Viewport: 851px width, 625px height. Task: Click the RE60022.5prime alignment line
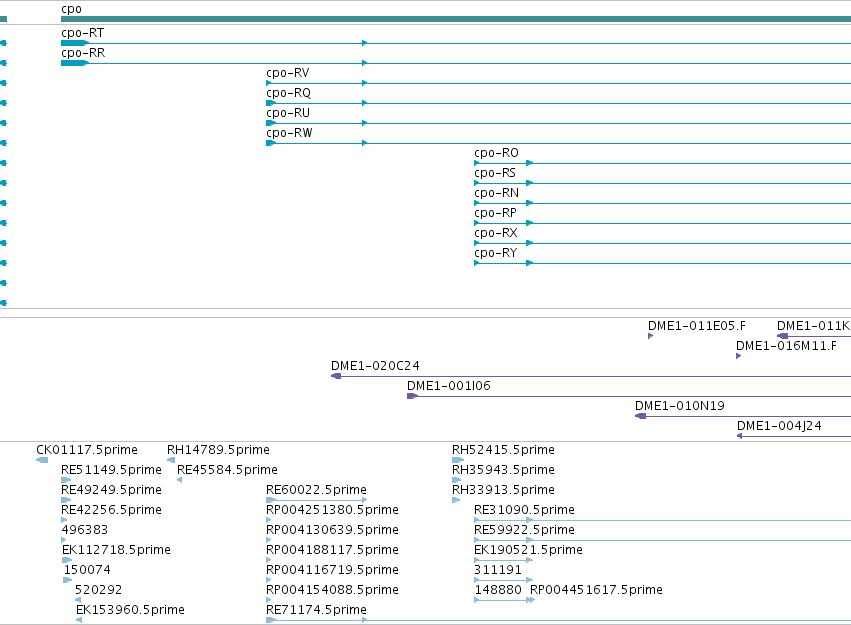tap(316, 500)
